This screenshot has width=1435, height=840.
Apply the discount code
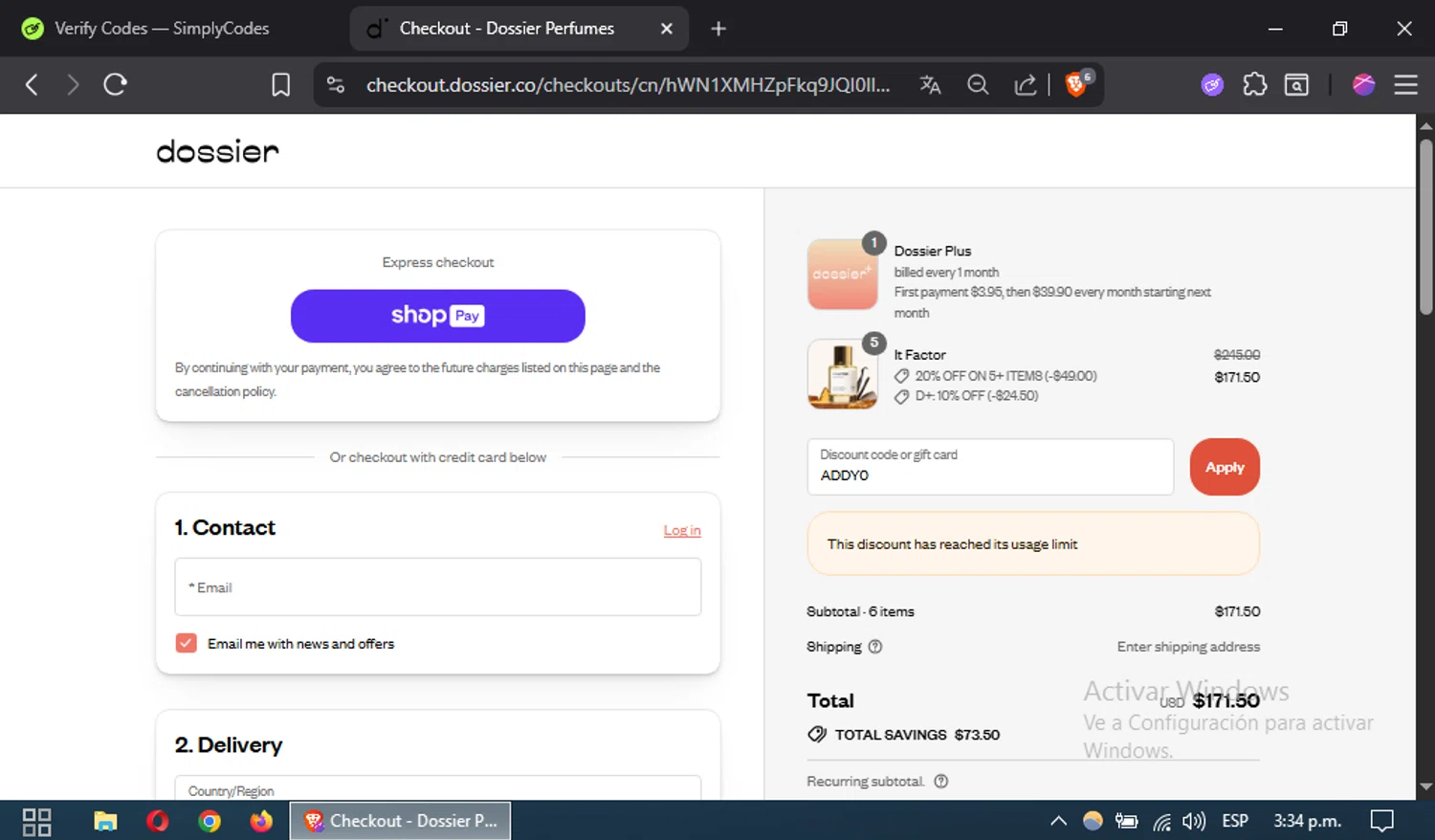pyautogui.click(x=1225, y=467)
